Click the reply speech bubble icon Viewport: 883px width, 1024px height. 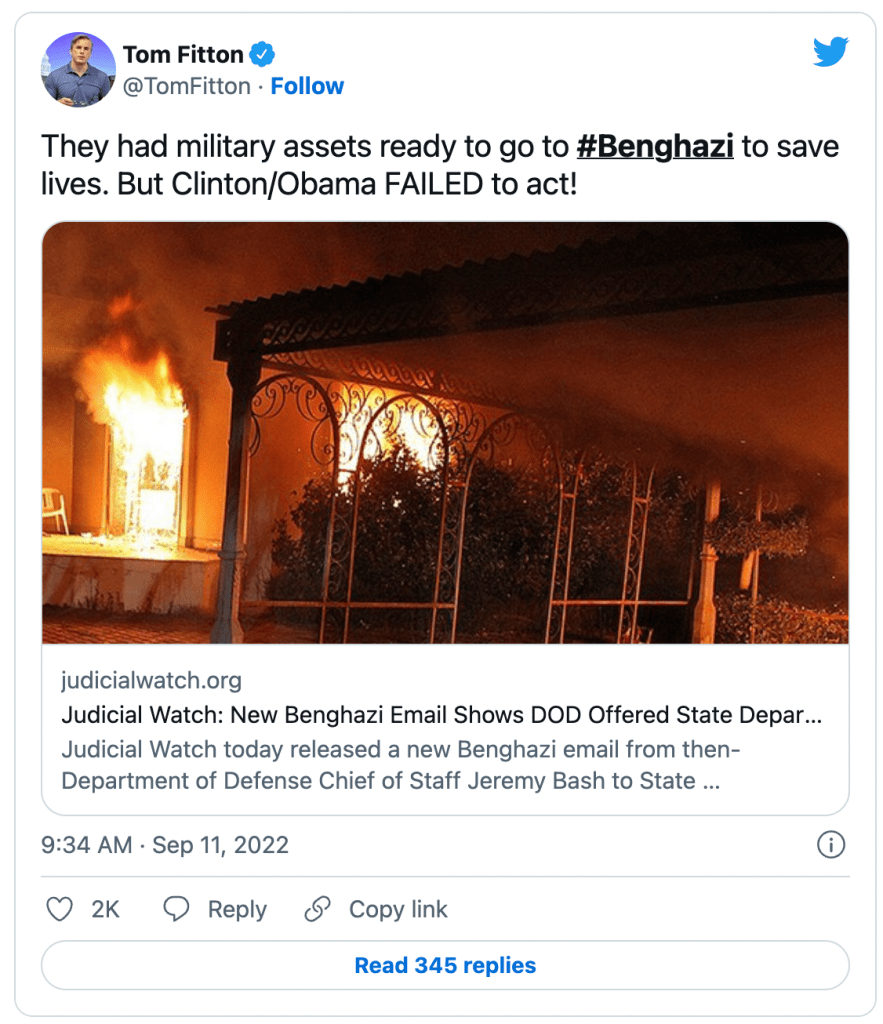[177, 909]
